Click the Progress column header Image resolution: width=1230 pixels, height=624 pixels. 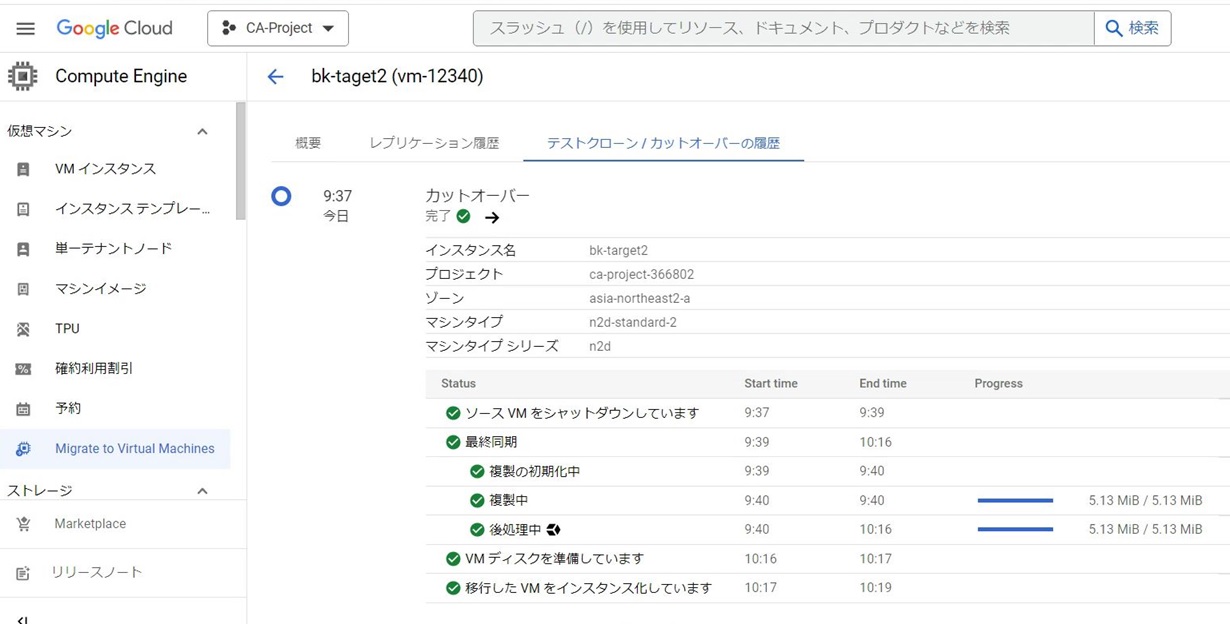pos(999,383)
